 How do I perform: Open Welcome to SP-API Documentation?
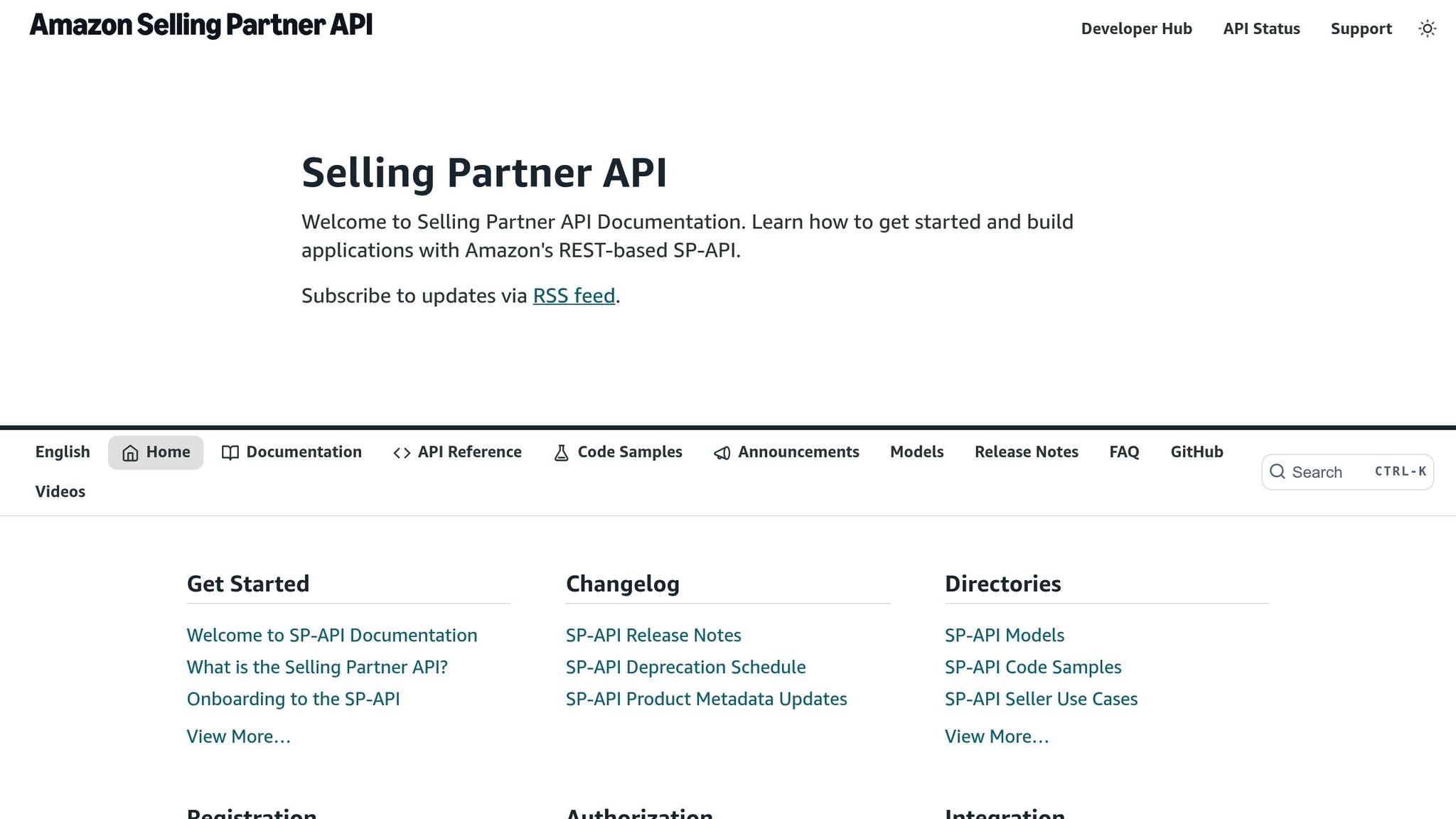pyautogui.click(x=331, y=635)
